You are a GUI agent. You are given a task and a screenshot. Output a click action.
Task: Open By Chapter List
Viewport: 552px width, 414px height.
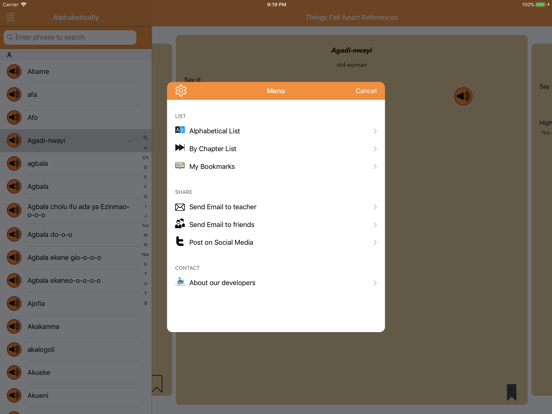click(x=276, y=149)
